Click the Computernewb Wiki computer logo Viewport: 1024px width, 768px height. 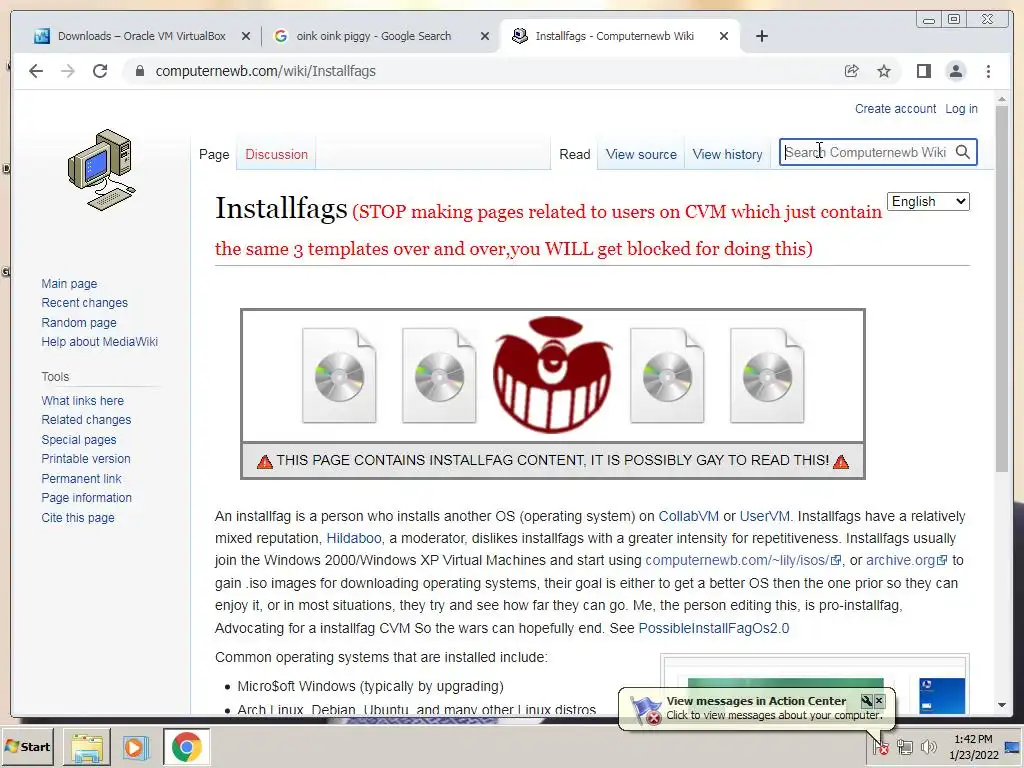tap(101, 170)
